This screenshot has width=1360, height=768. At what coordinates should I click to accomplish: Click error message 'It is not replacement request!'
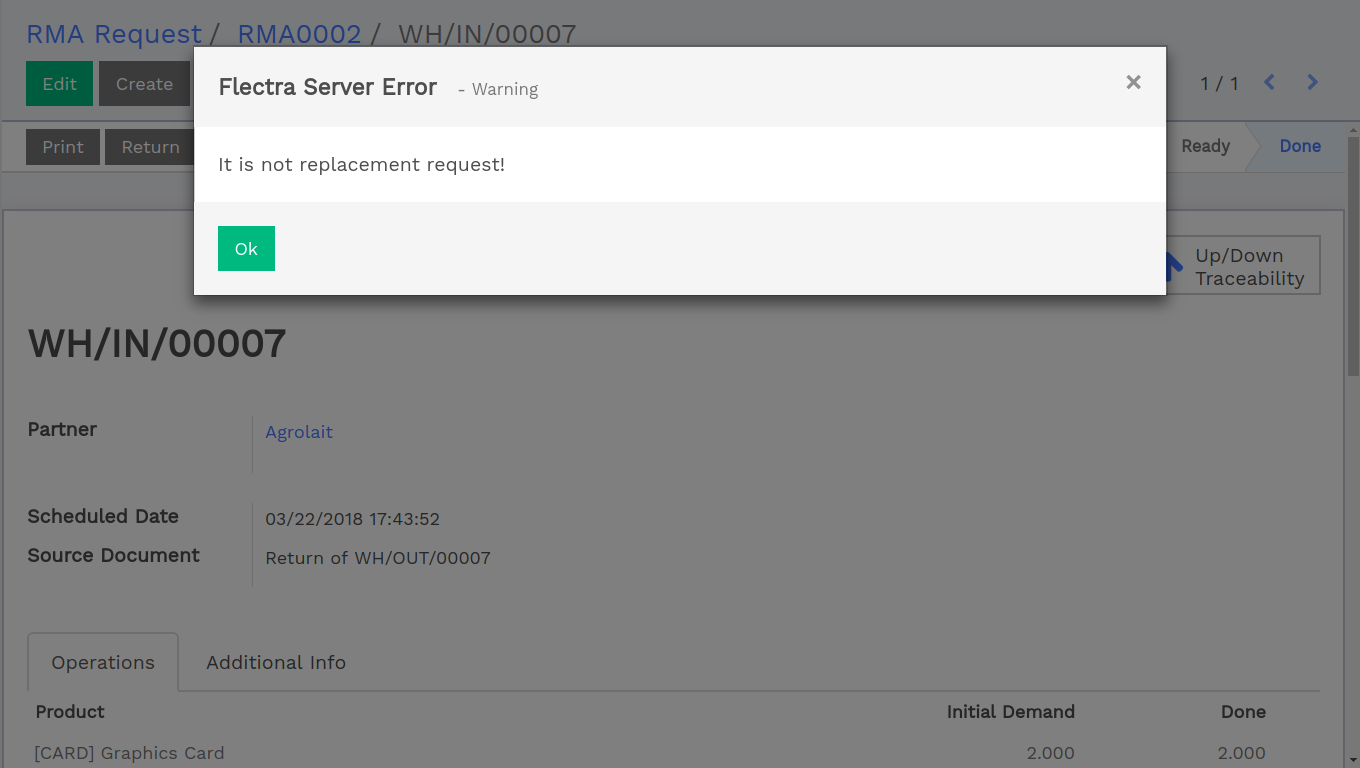[x=362, y=164]
